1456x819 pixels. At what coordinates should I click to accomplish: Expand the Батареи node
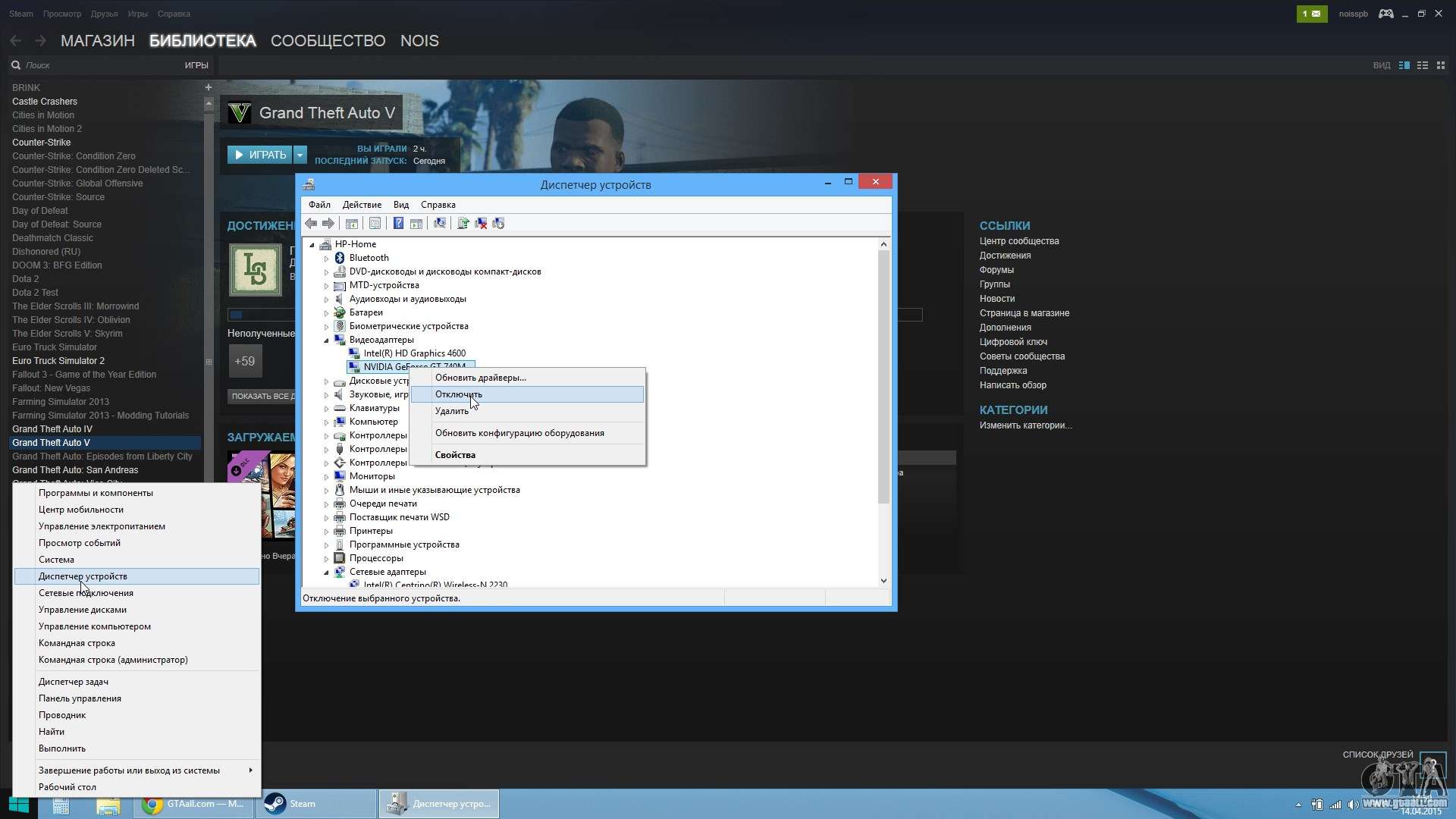[327, 312]
